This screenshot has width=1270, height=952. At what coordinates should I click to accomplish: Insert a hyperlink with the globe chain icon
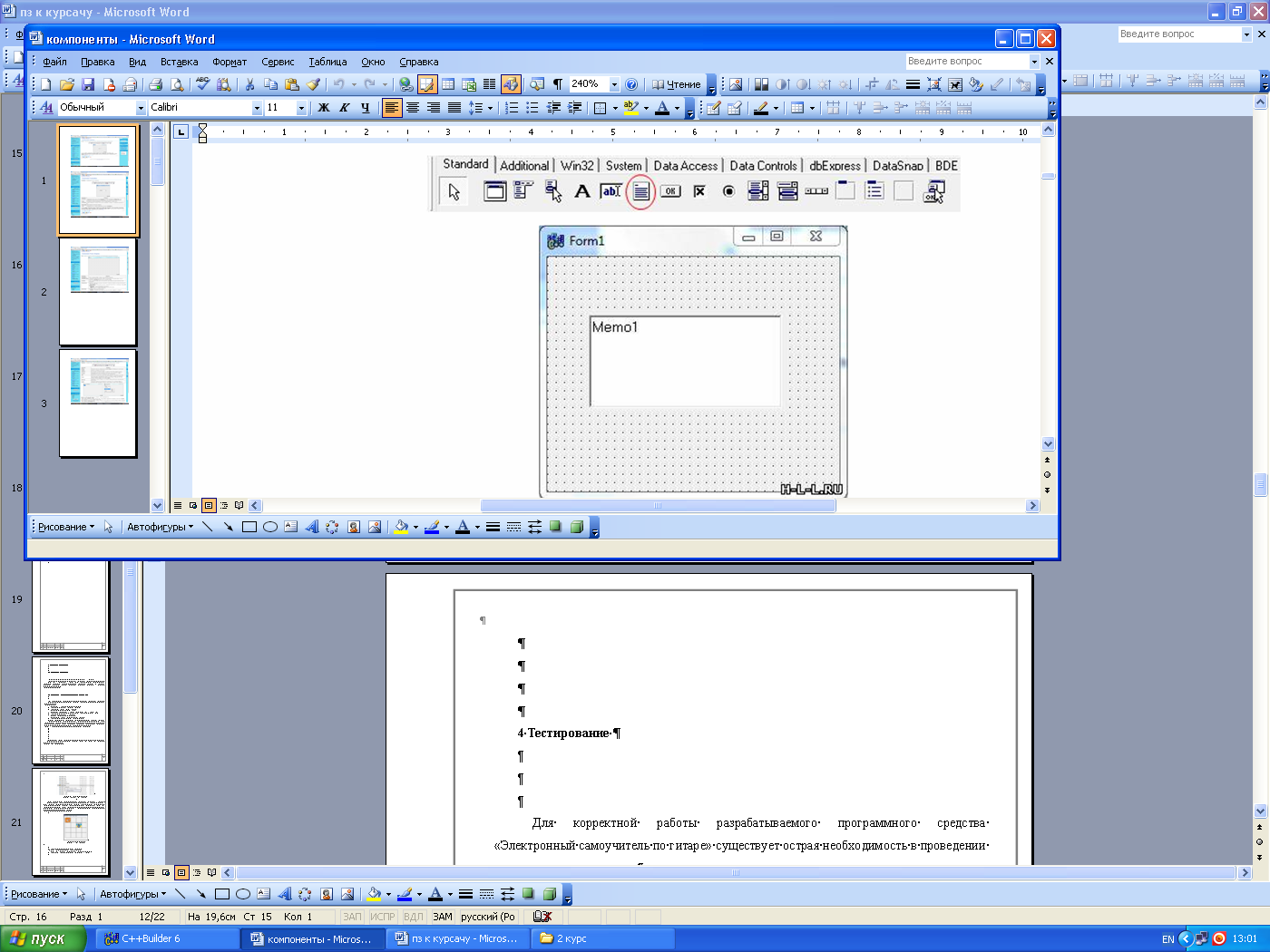(405, 84)
